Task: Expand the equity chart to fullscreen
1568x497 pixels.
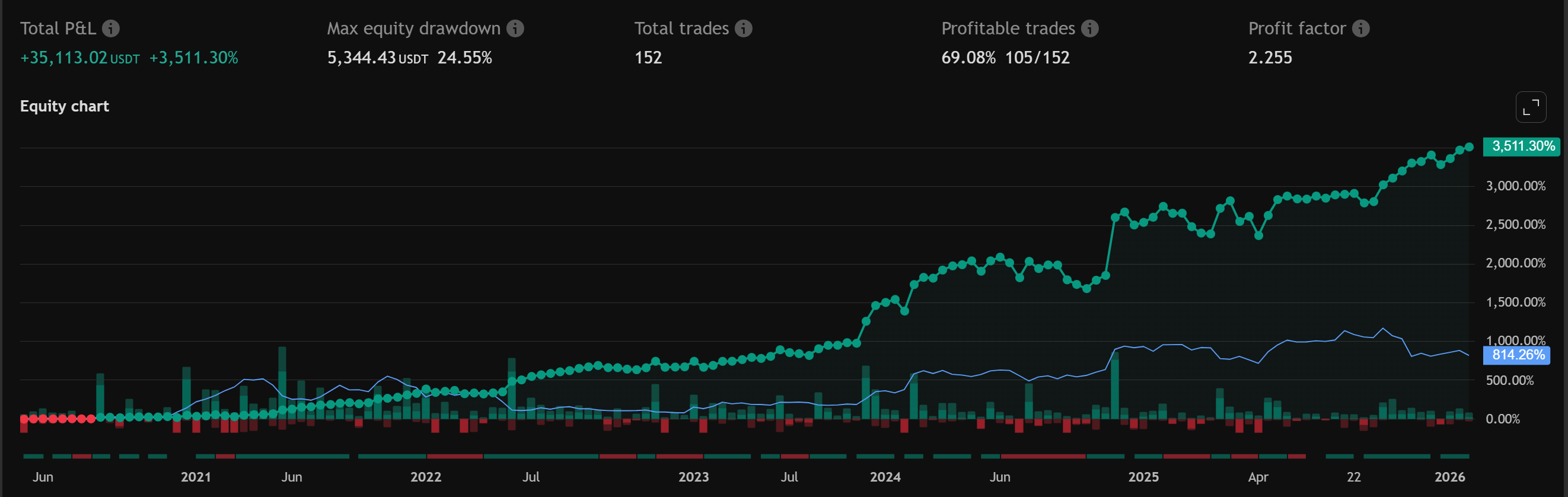Action: (1530, 107)
